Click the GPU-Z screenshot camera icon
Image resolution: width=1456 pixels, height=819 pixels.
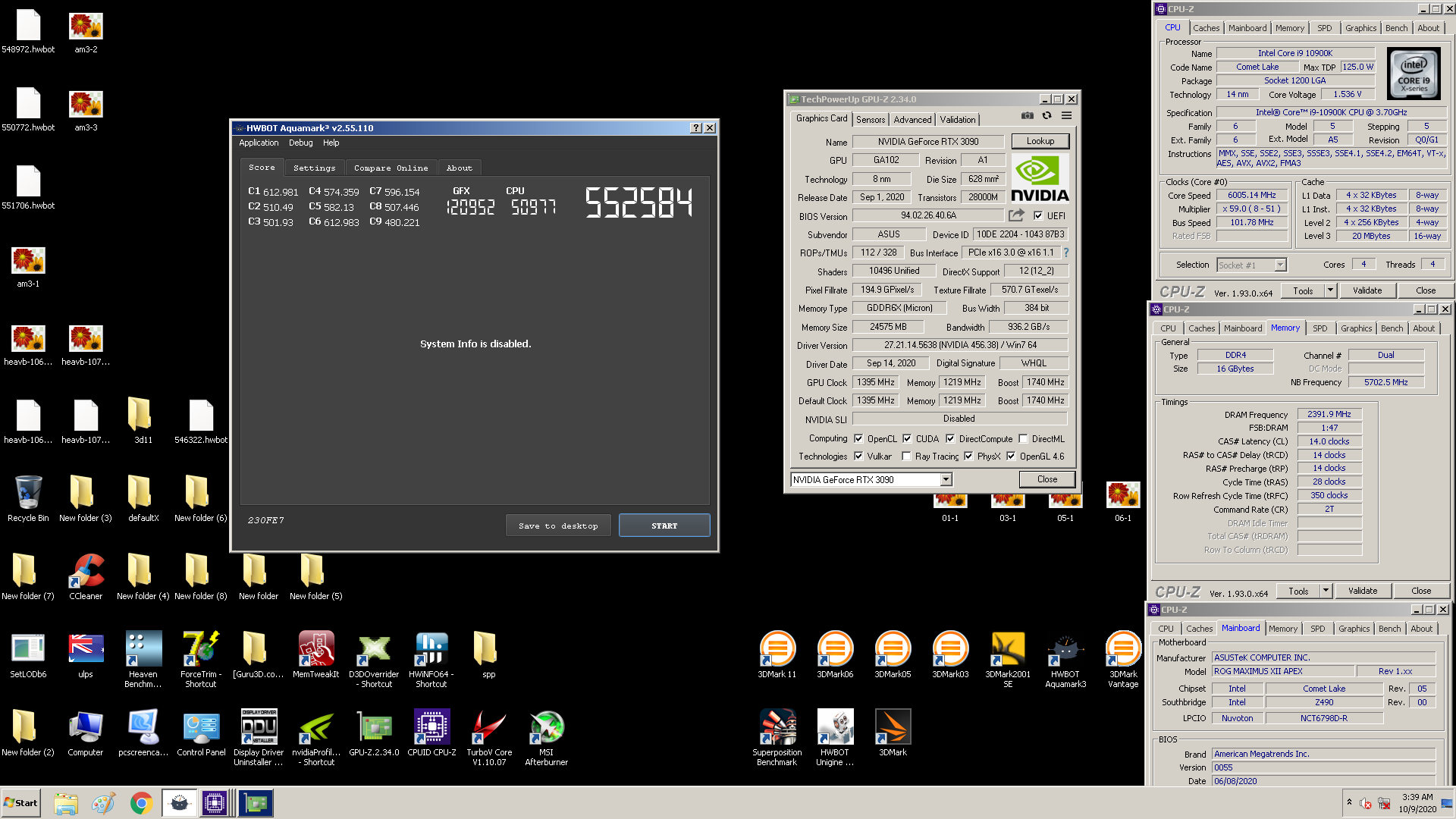point(1027,115)
